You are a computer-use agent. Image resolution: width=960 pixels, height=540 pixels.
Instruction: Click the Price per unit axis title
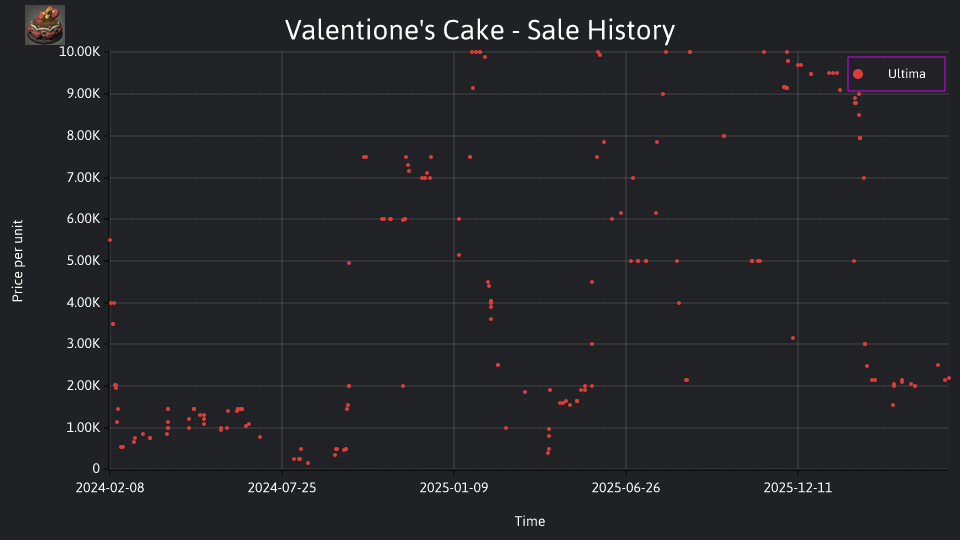[x=18, y=261]
